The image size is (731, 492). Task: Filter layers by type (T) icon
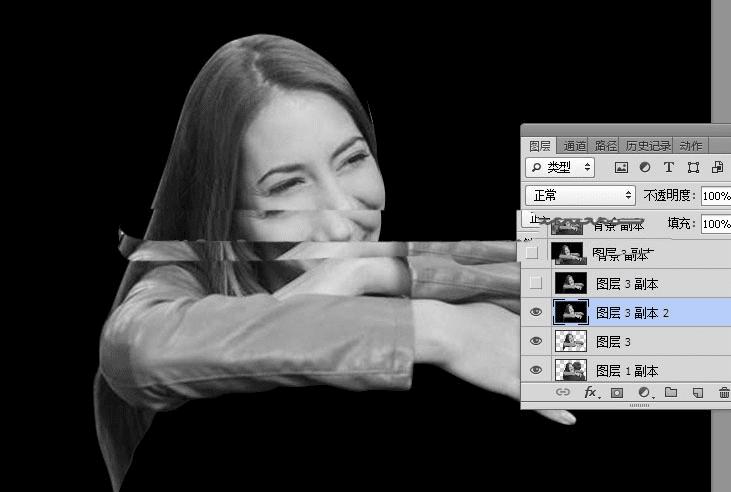click(x=669, y=167)
